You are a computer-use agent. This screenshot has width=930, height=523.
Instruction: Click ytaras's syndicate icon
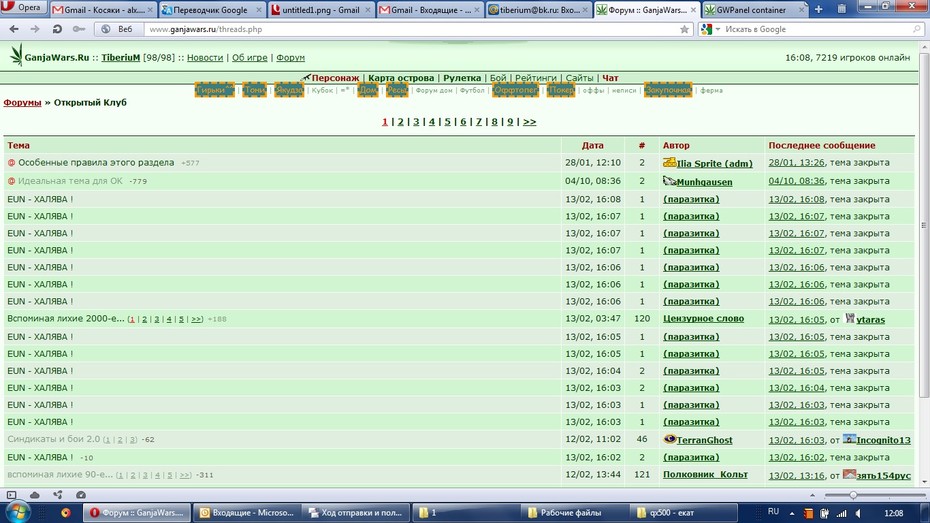[x=850, y=318]
